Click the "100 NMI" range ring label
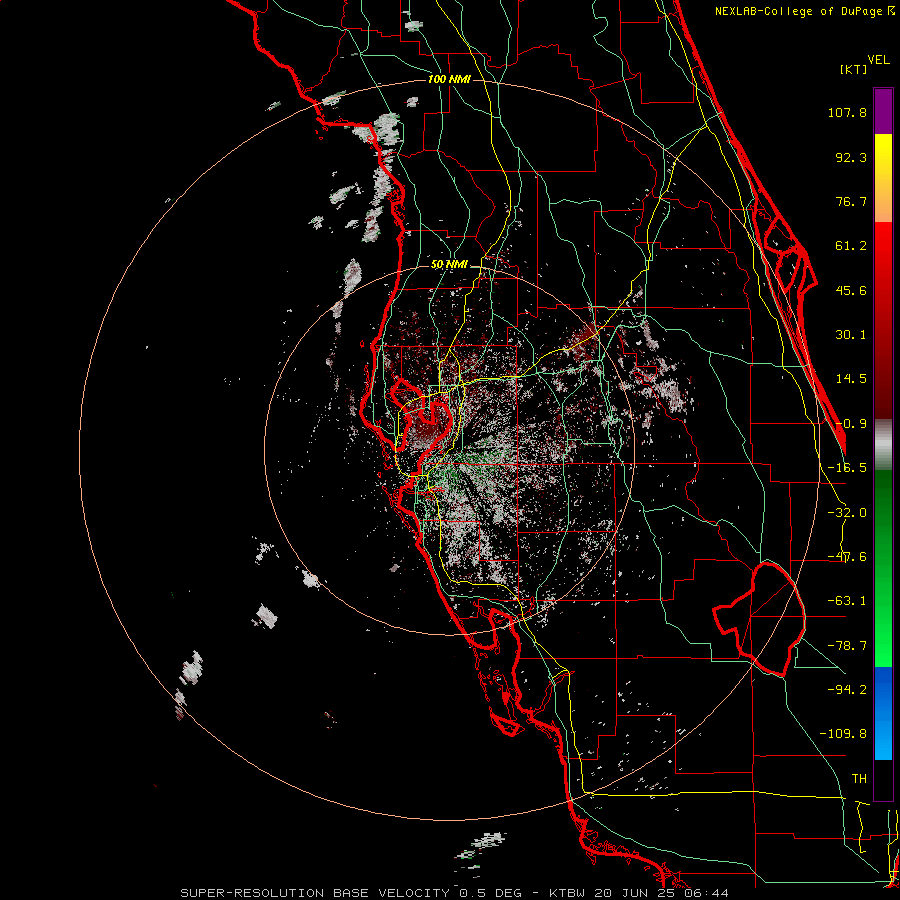Image resolution: width=900 pixels, height=900 pixels. click(449, 79)
